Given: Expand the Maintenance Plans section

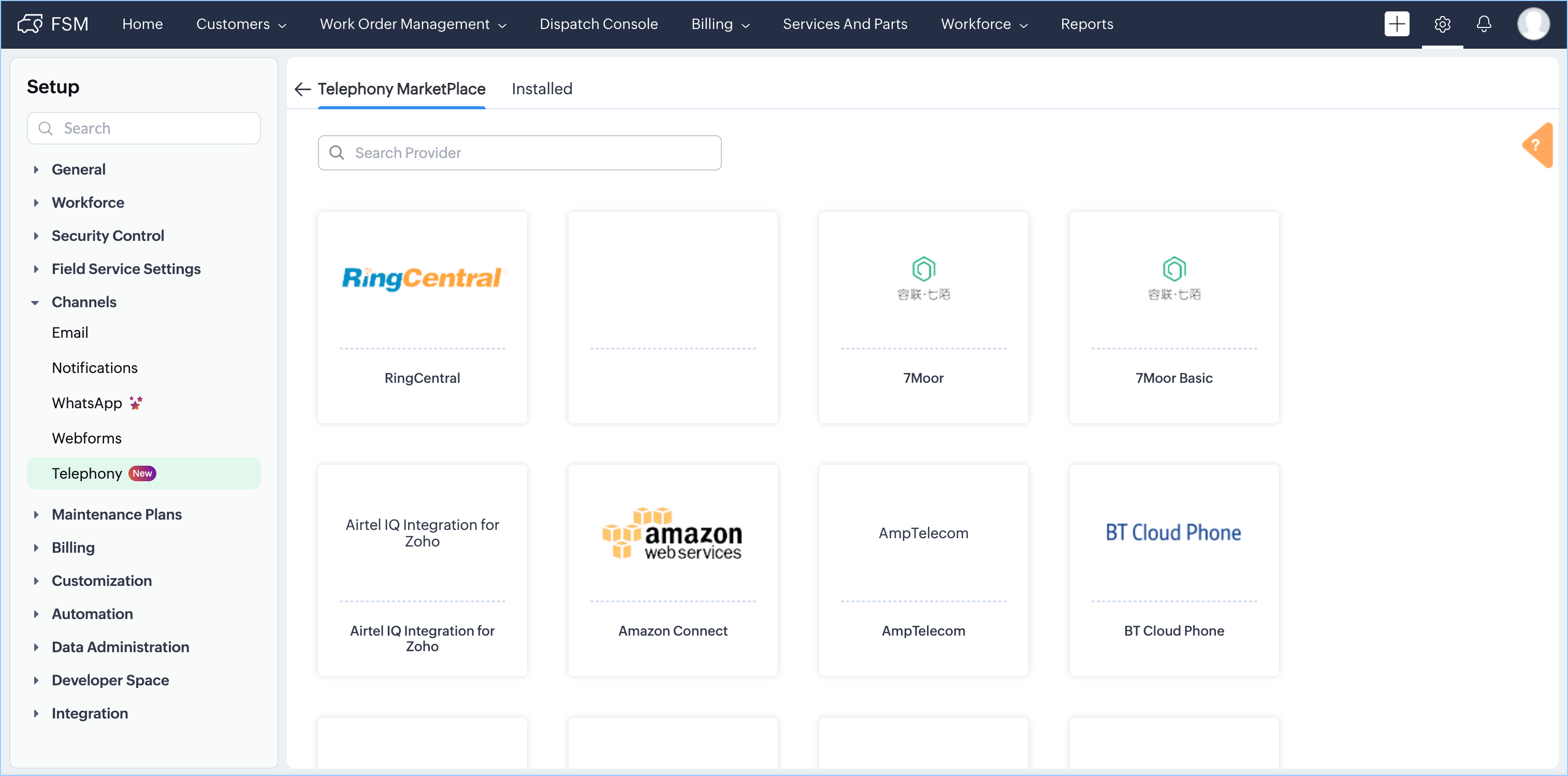Looking at the screenshot, I should click(x=117, y=514).
